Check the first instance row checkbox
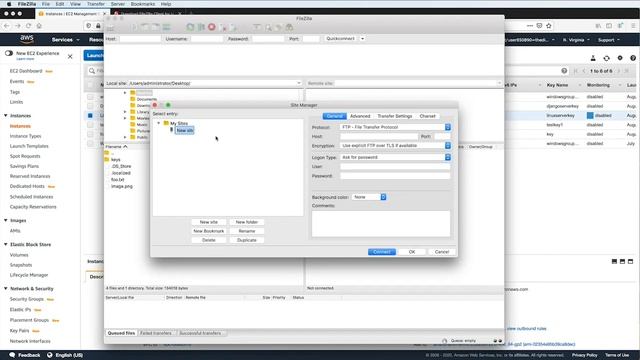Viewport: 640px width, 360px height. (90, 97)
